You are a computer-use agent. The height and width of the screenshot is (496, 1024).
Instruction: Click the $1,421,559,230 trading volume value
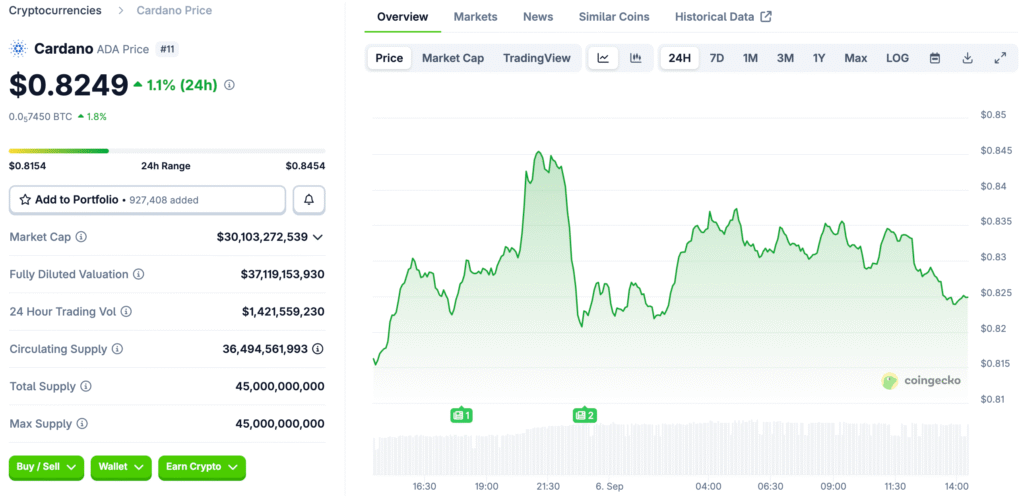click(x=283, y=311)
